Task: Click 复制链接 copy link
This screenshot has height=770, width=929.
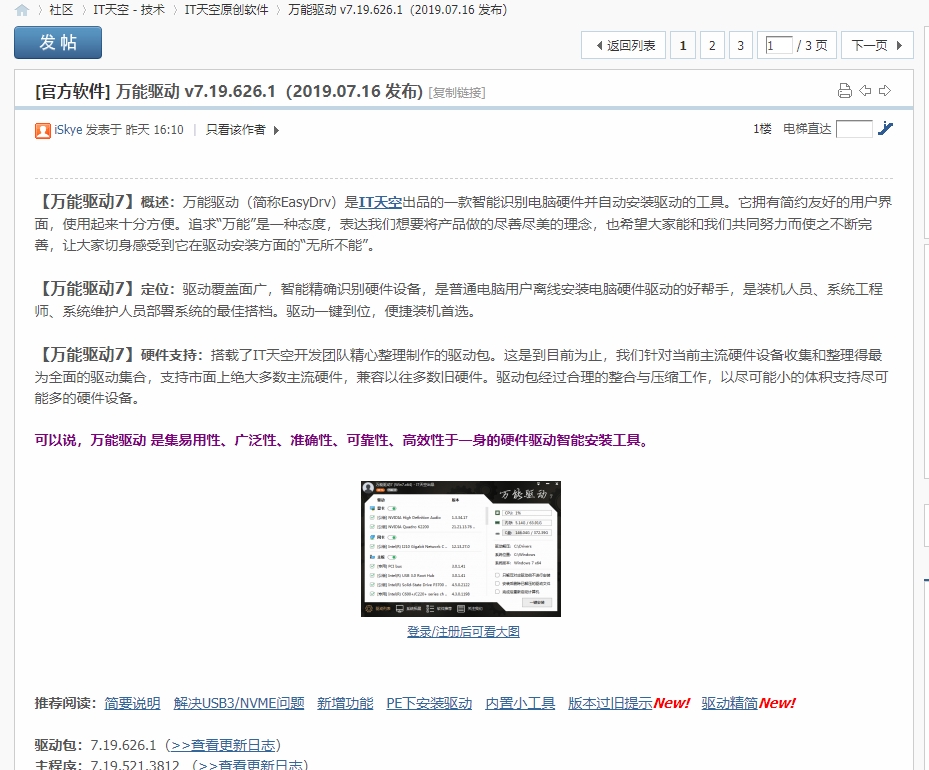Action: (x=457, y=92)
